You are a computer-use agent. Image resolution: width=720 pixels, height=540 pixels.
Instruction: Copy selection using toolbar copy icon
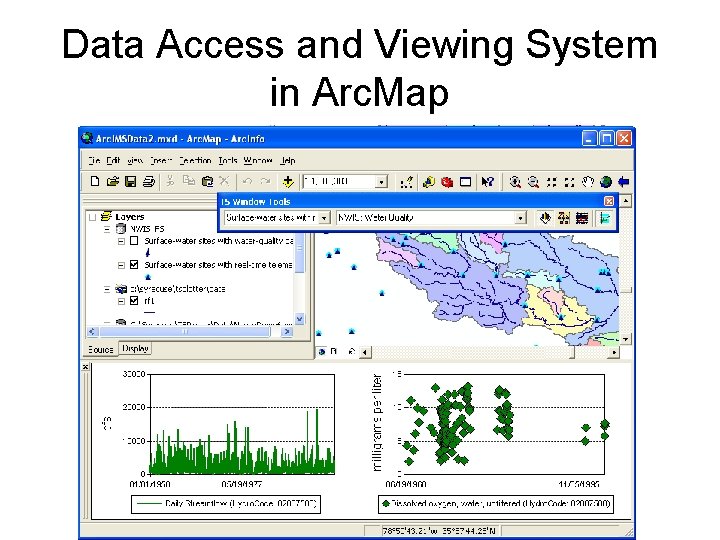click(188, 181)
